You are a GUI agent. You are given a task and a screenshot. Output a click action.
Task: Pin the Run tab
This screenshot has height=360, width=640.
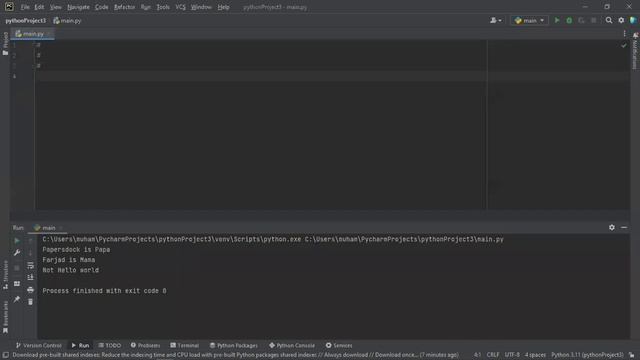click(17, 299)
